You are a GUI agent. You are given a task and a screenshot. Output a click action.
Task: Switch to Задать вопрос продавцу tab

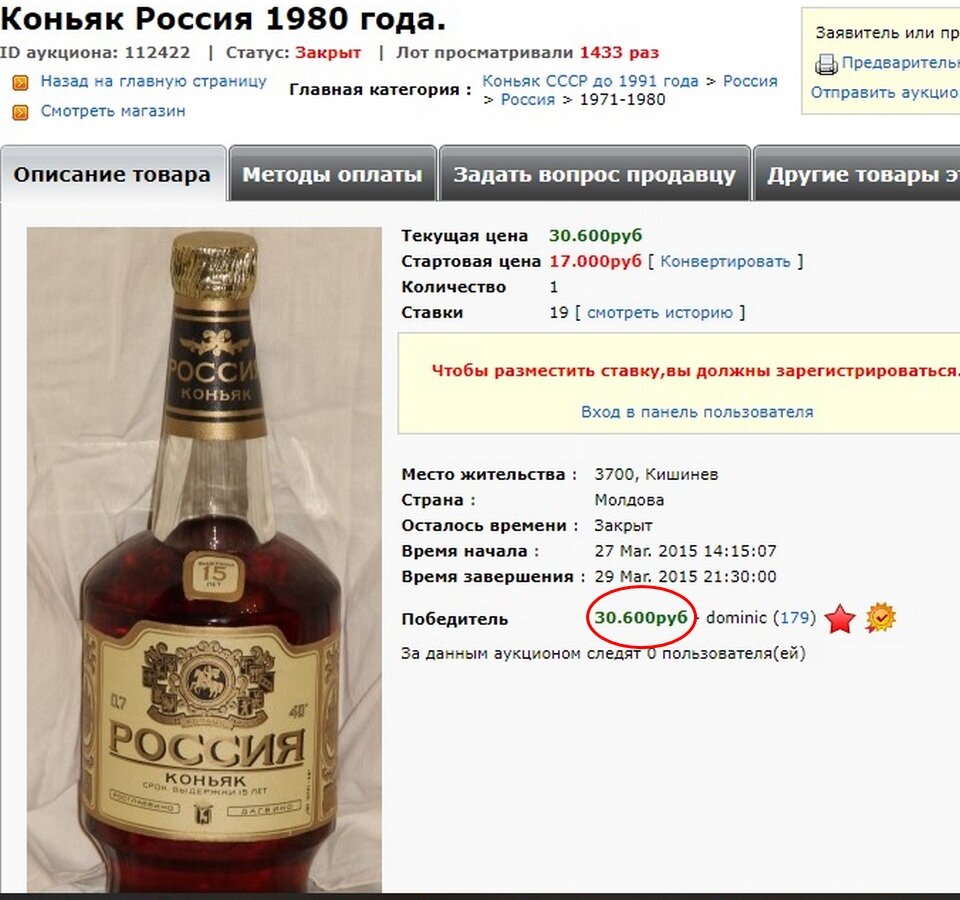[594, 174]
